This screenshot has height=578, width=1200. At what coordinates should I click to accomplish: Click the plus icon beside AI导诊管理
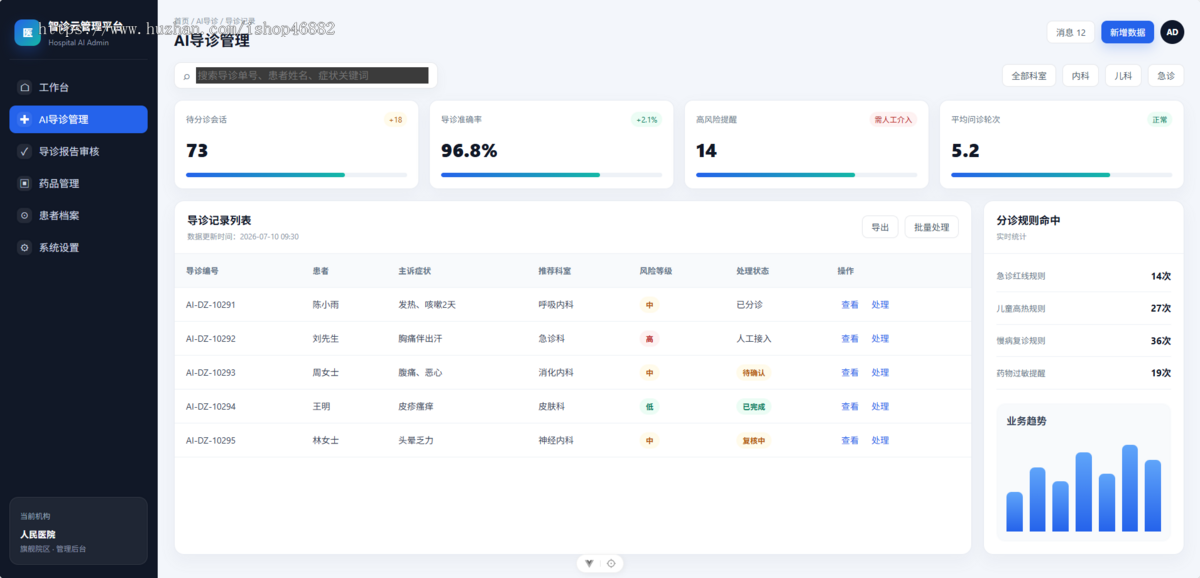pyautogui.click(x=24, y=119)
